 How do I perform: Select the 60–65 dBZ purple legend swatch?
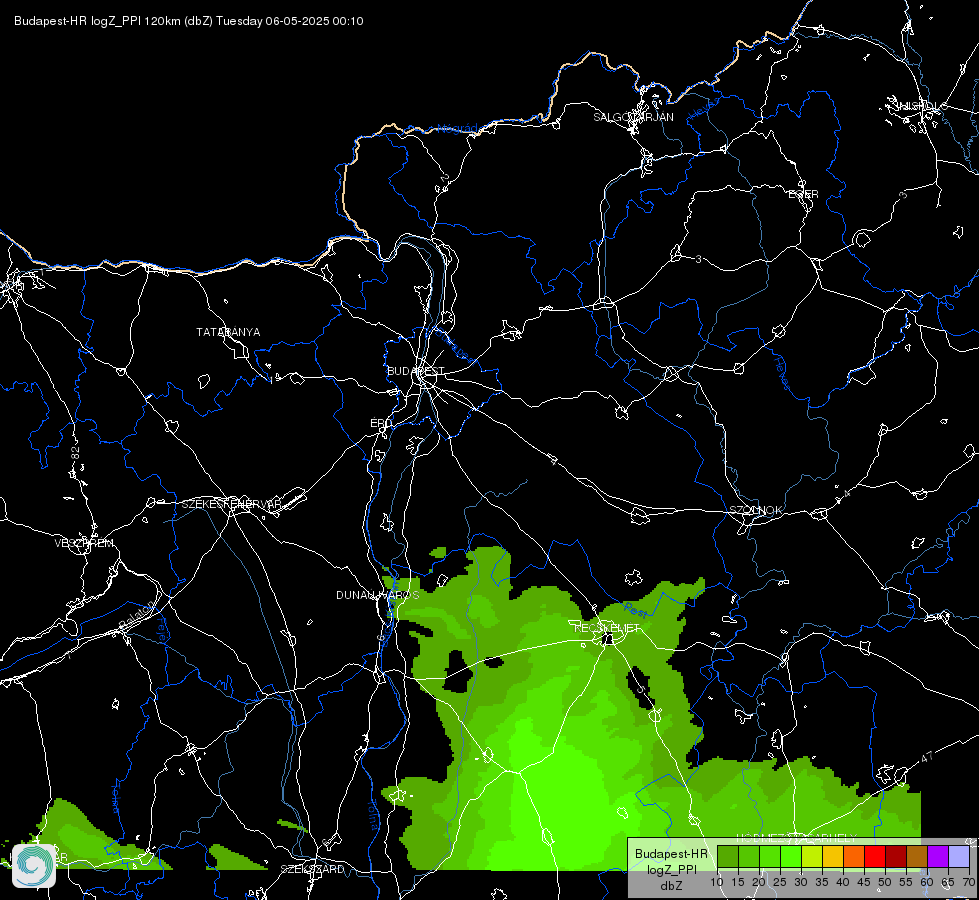pos(938,857)
